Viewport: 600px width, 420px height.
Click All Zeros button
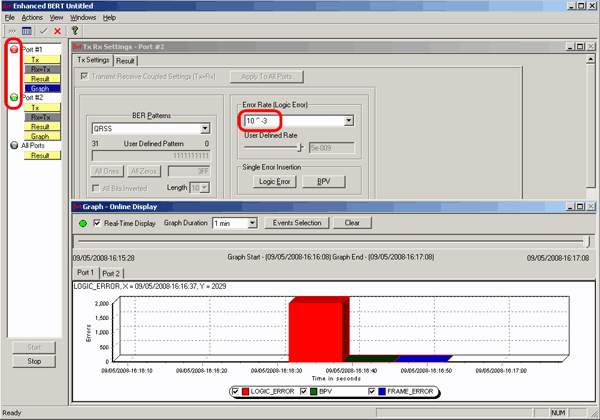[144, 171]
